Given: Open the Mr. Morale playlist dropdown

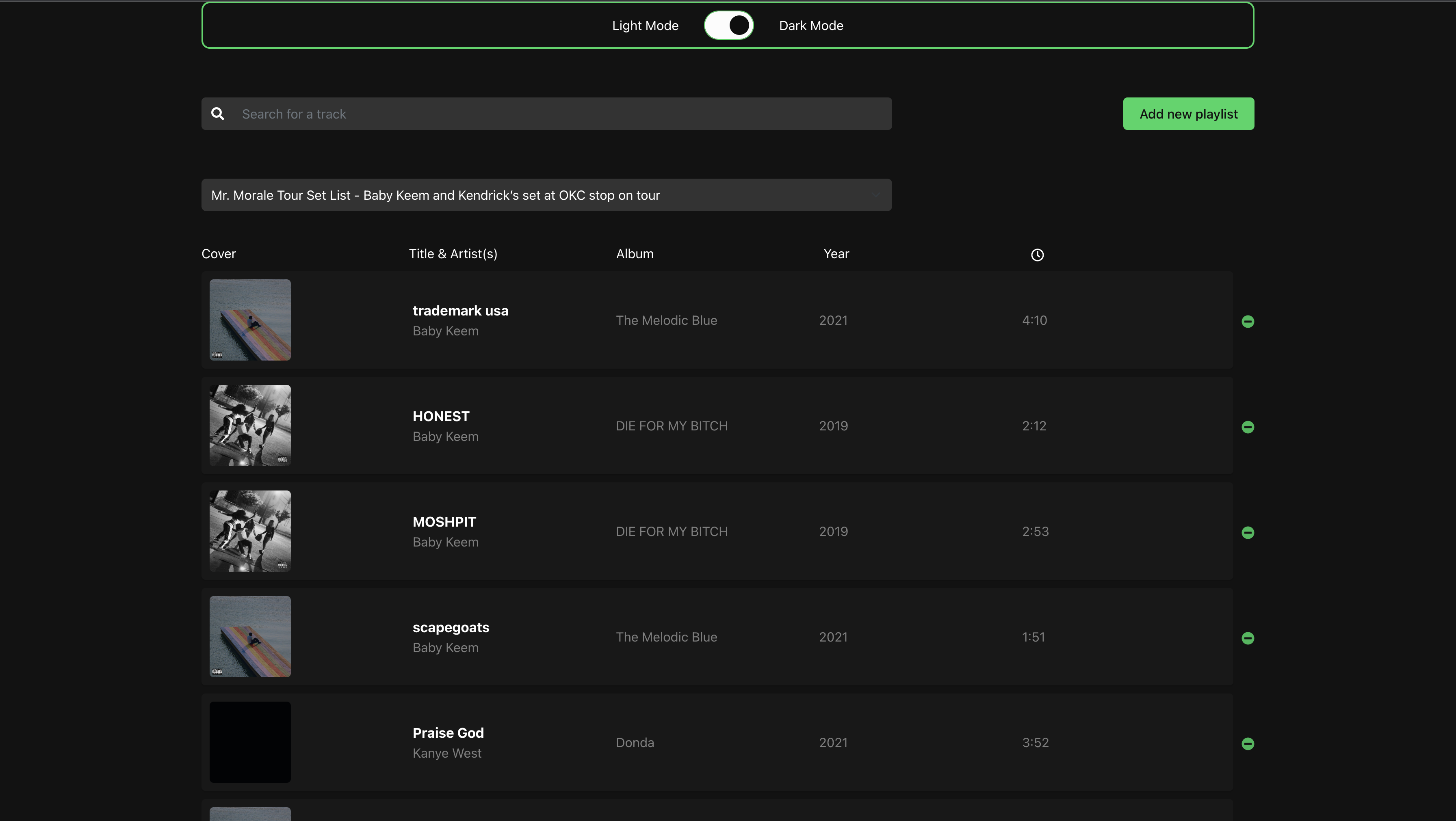Looking at the screenshot, I should 546,195.
